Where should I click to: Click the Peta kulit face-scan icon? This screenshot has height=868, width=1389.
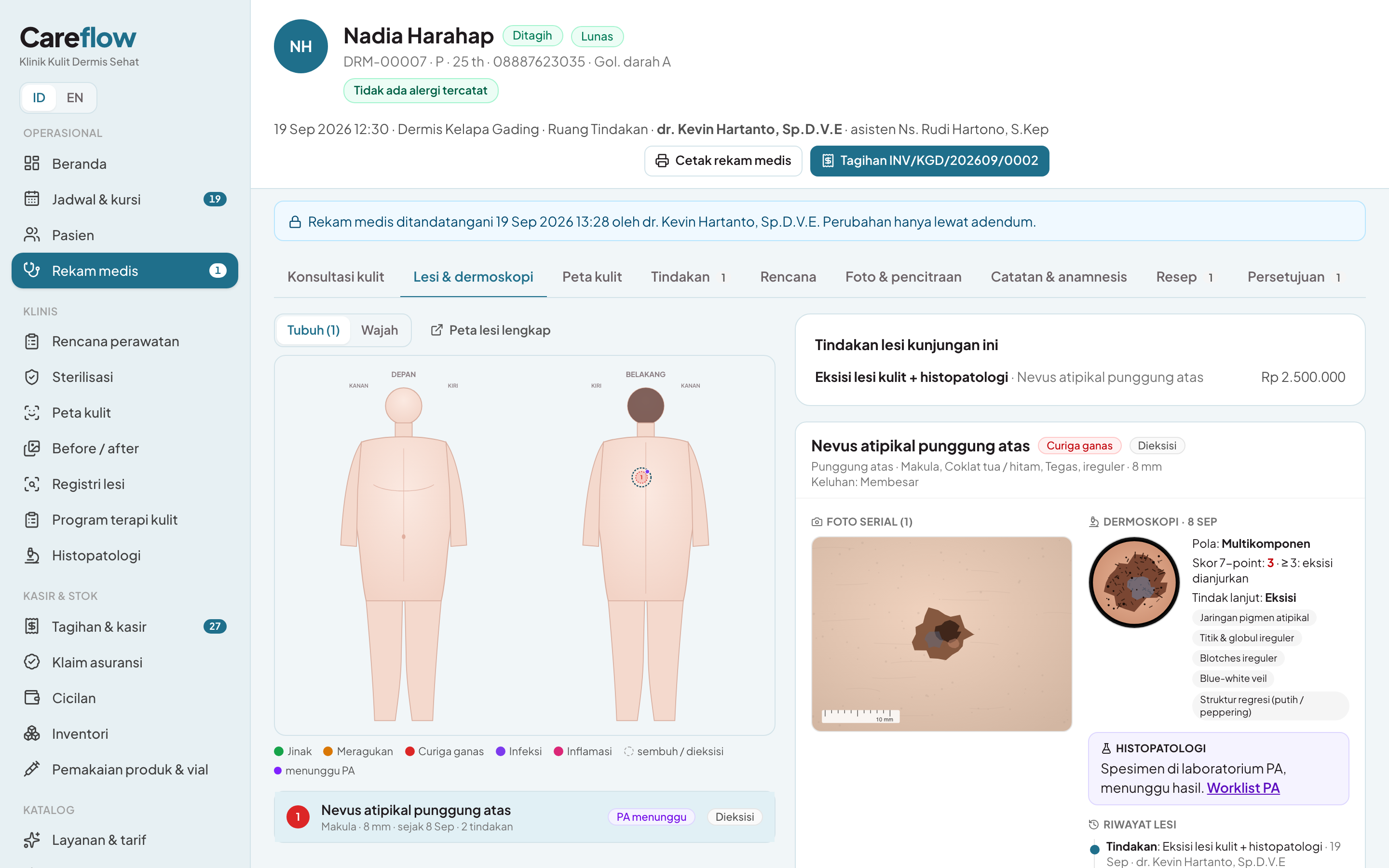(x=31, y=413)
